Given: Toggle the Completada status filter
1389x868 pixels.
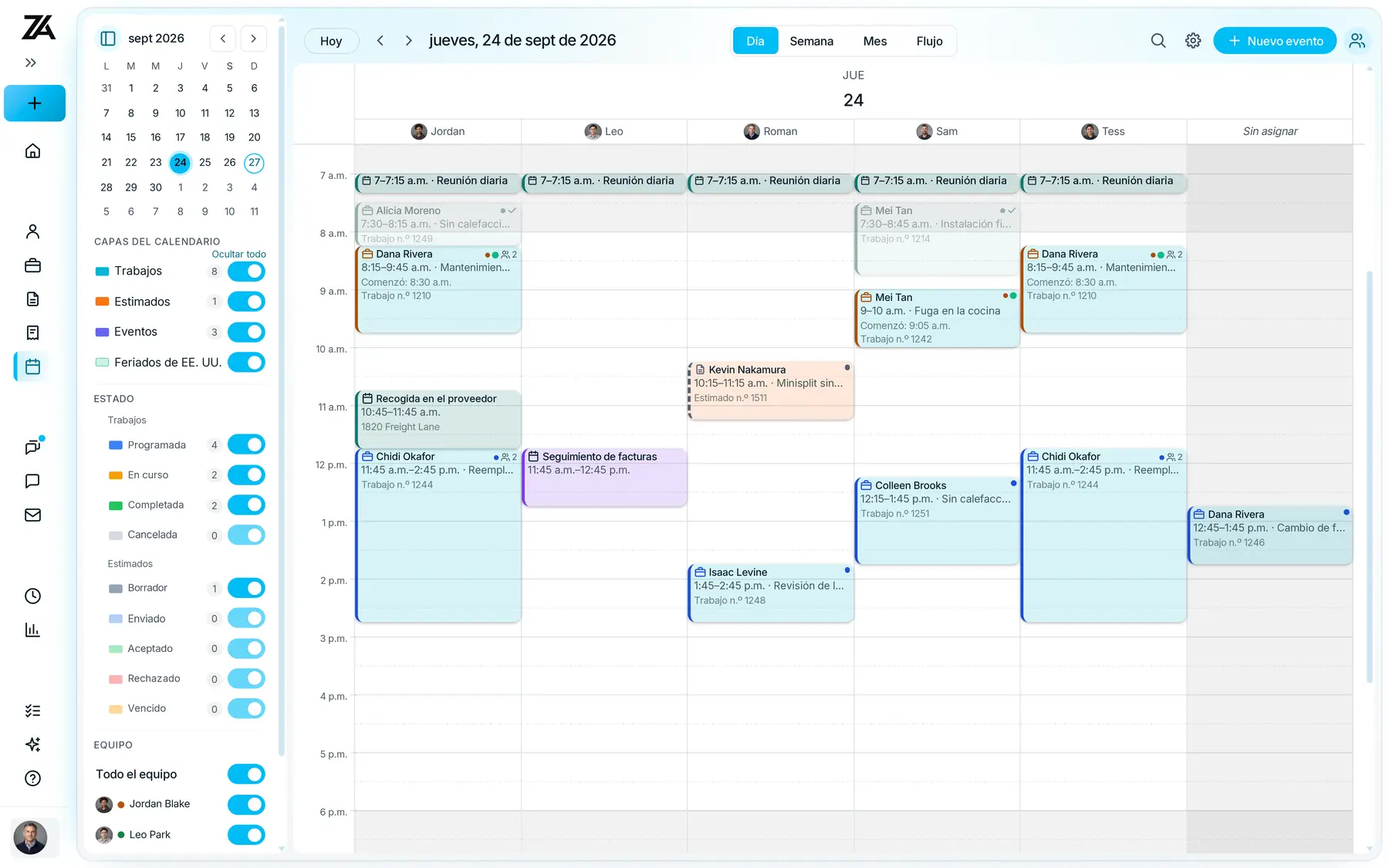Looking at the screenshot, I should (246, 505).
